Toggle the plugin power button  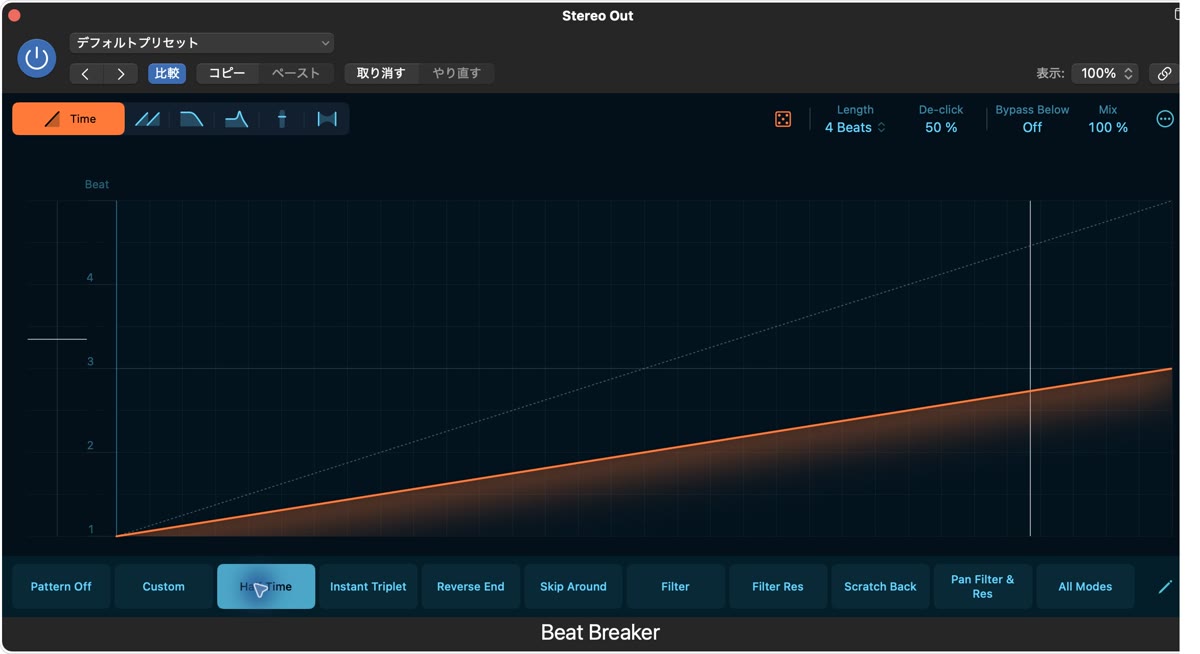[x=37, y=58]
